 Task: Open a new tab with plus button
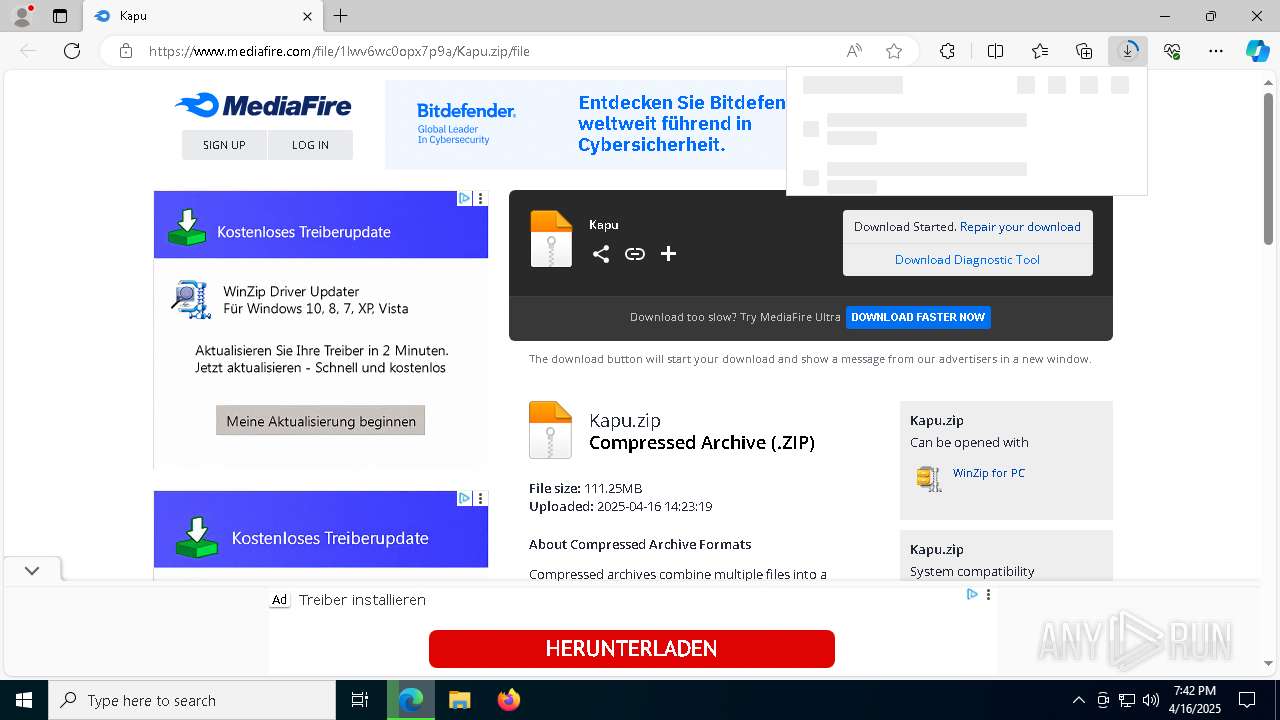[341, 16]
